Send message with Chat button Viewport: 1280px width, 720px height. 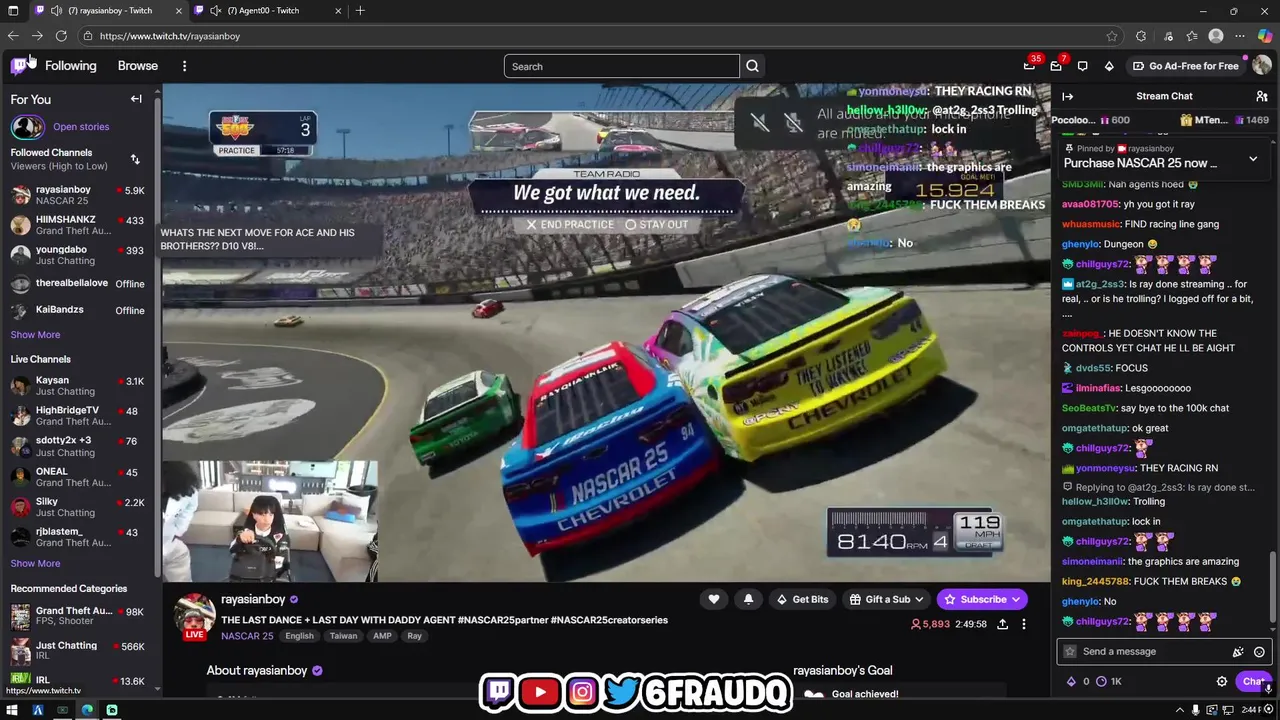coord(1254,682)
